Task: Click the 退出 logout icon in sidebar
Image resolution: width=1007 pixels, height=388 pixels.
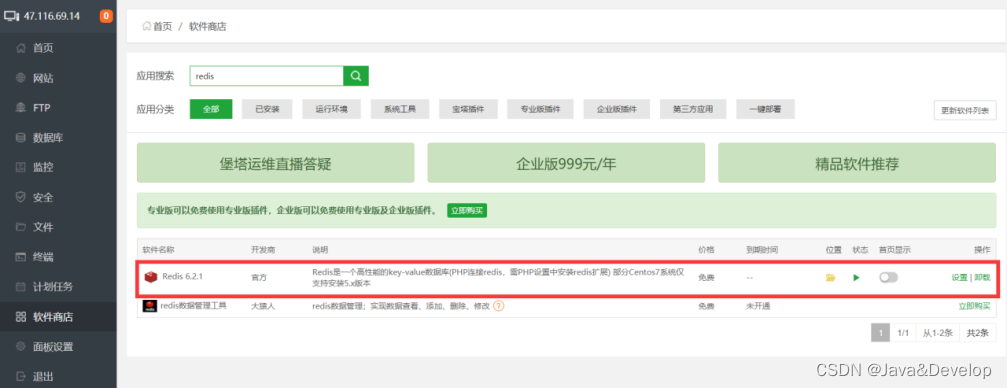Action: (x=21, y=376)
